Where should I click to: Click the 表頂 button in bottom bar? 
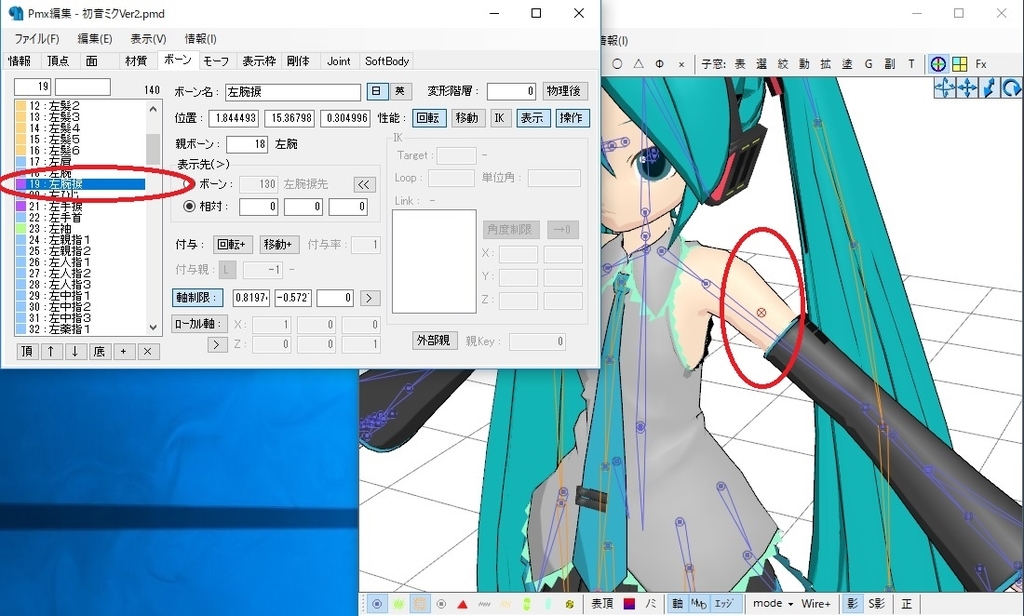coord(602,604)
